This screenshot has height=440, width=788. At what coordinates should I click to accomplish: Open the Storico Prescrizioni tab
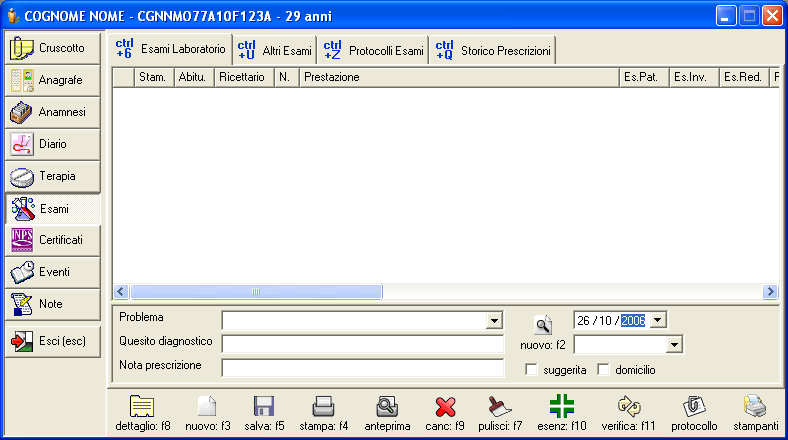click(494, 50)
